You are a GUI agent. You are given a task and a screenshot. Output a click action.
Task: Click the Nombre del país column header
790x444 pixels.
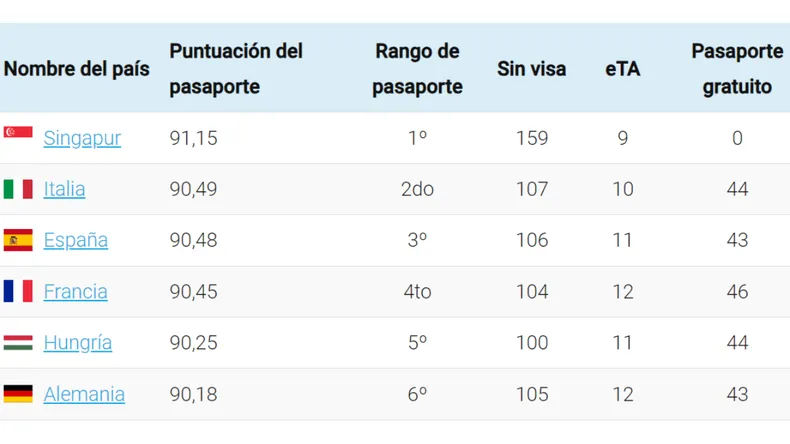coord(77,69)
